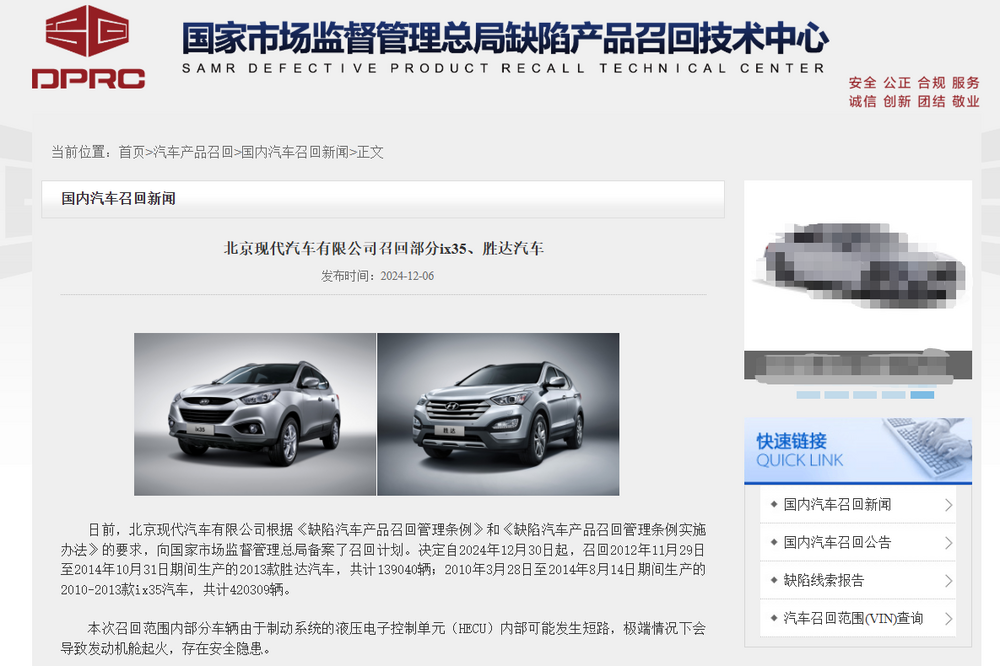
Task: Click the ix35 car photo
Action: (255, 414)
